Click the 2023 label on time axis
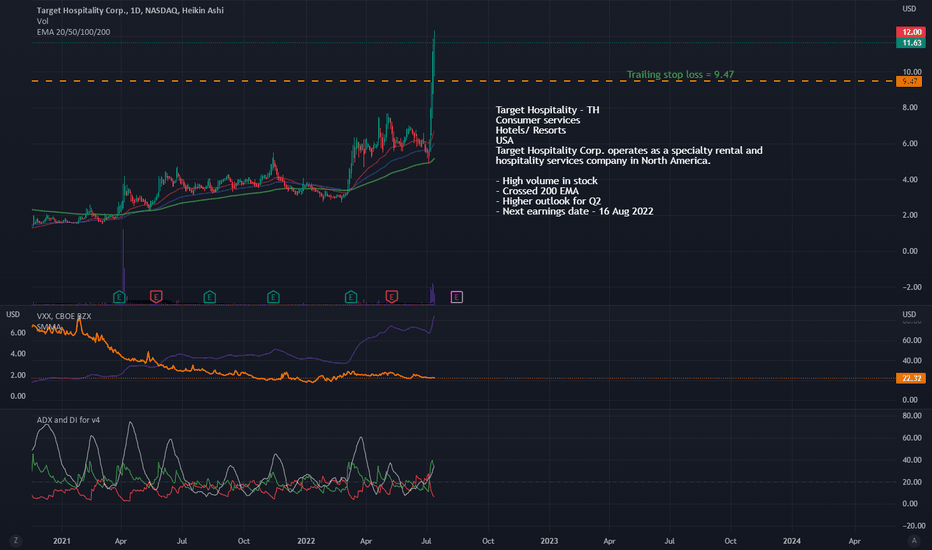 pos(549,541)
